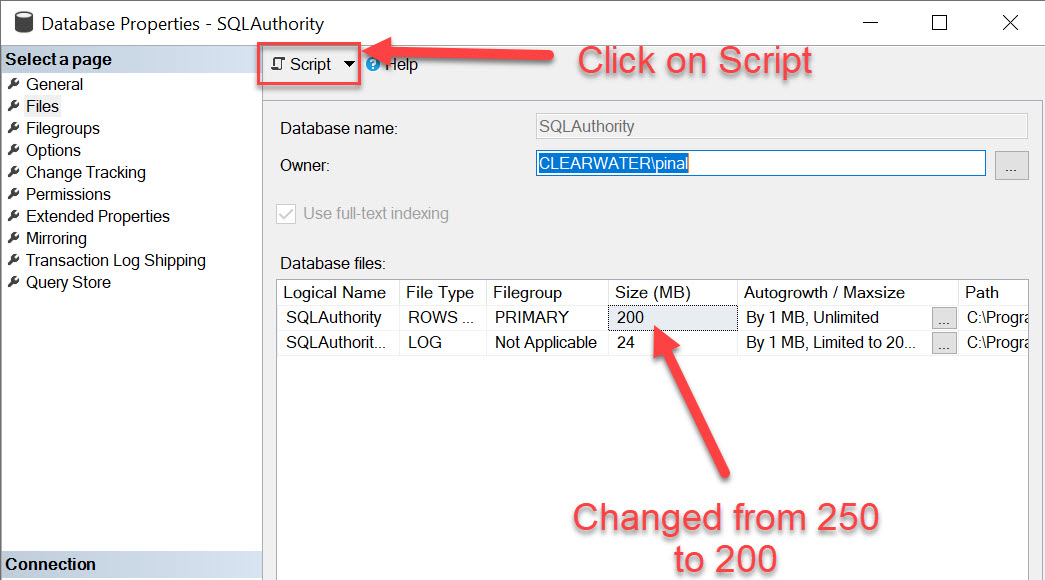Open the General page

[54, 85]
